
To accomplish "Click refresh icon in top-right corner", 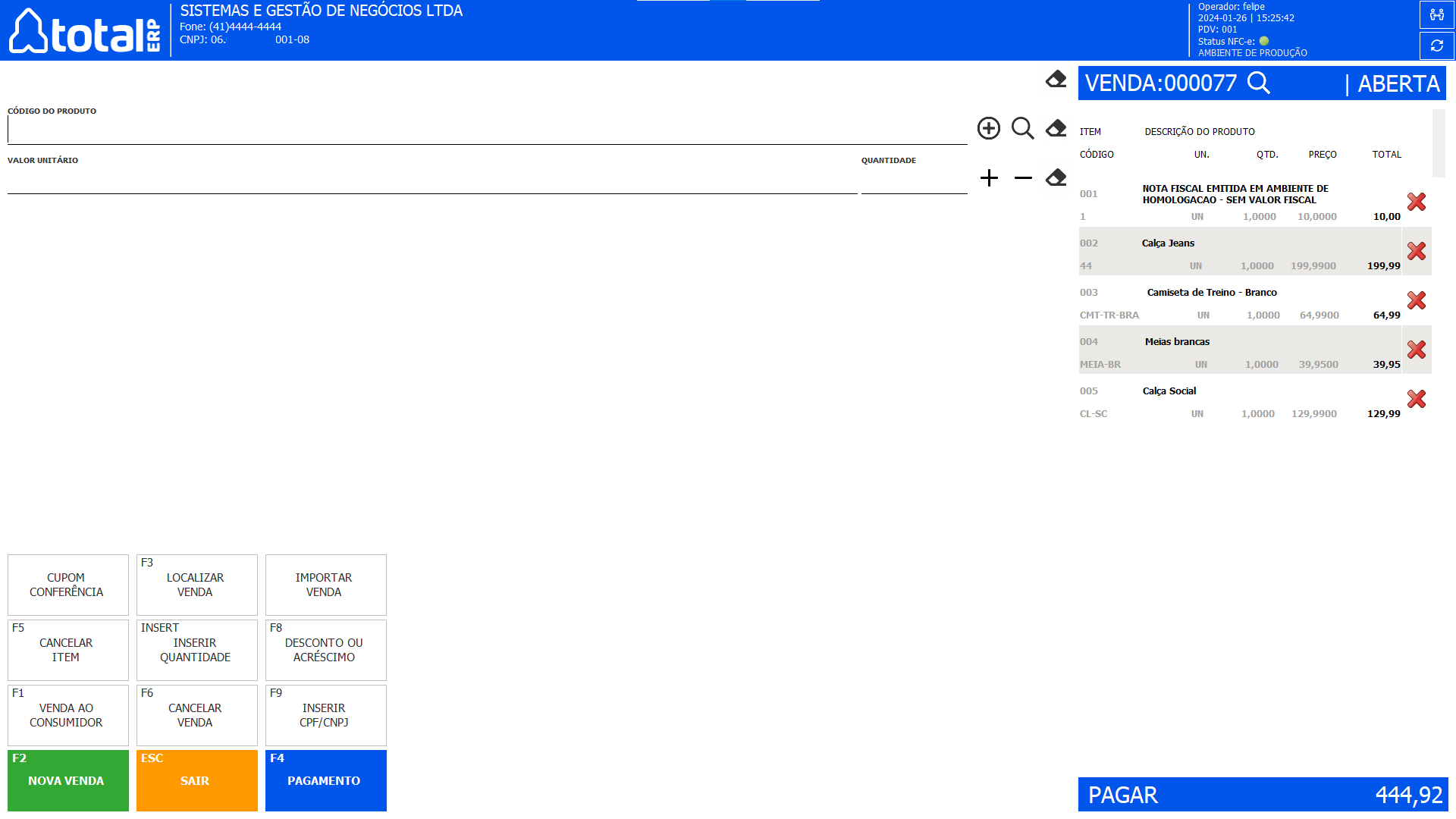I will (x=1436, y=45).
